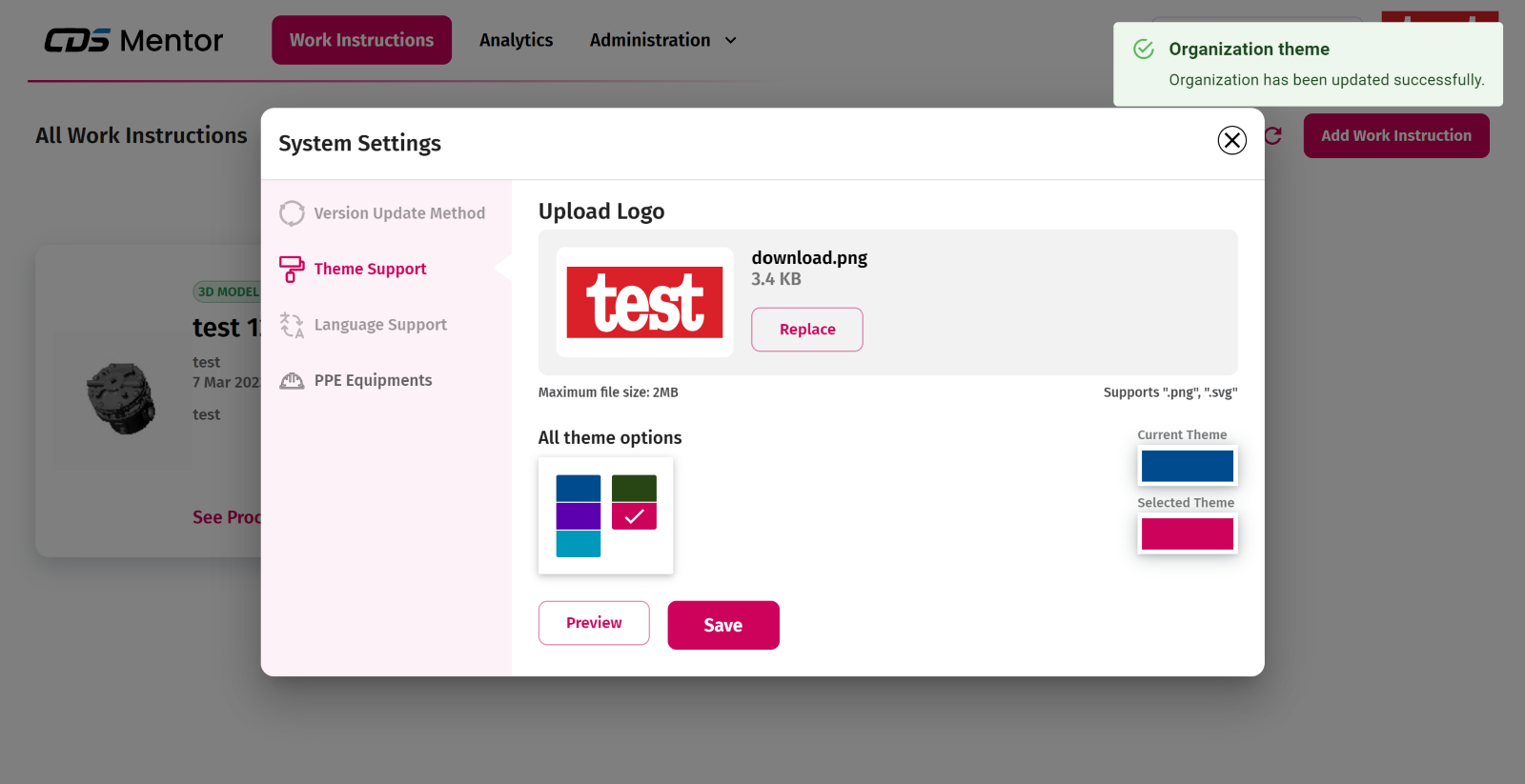The height and width of the screenshot is (784, 1525).
Task: Click the checked pink theme swatch
Action: coord(634,515)
